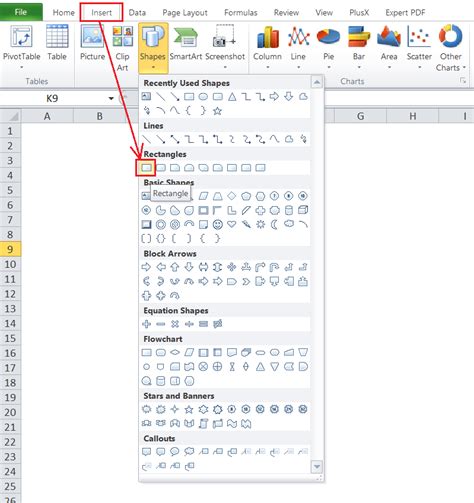
Task: Pick the Isosceles Triangle in Recently Used Shapes
Action: (232, 97)
